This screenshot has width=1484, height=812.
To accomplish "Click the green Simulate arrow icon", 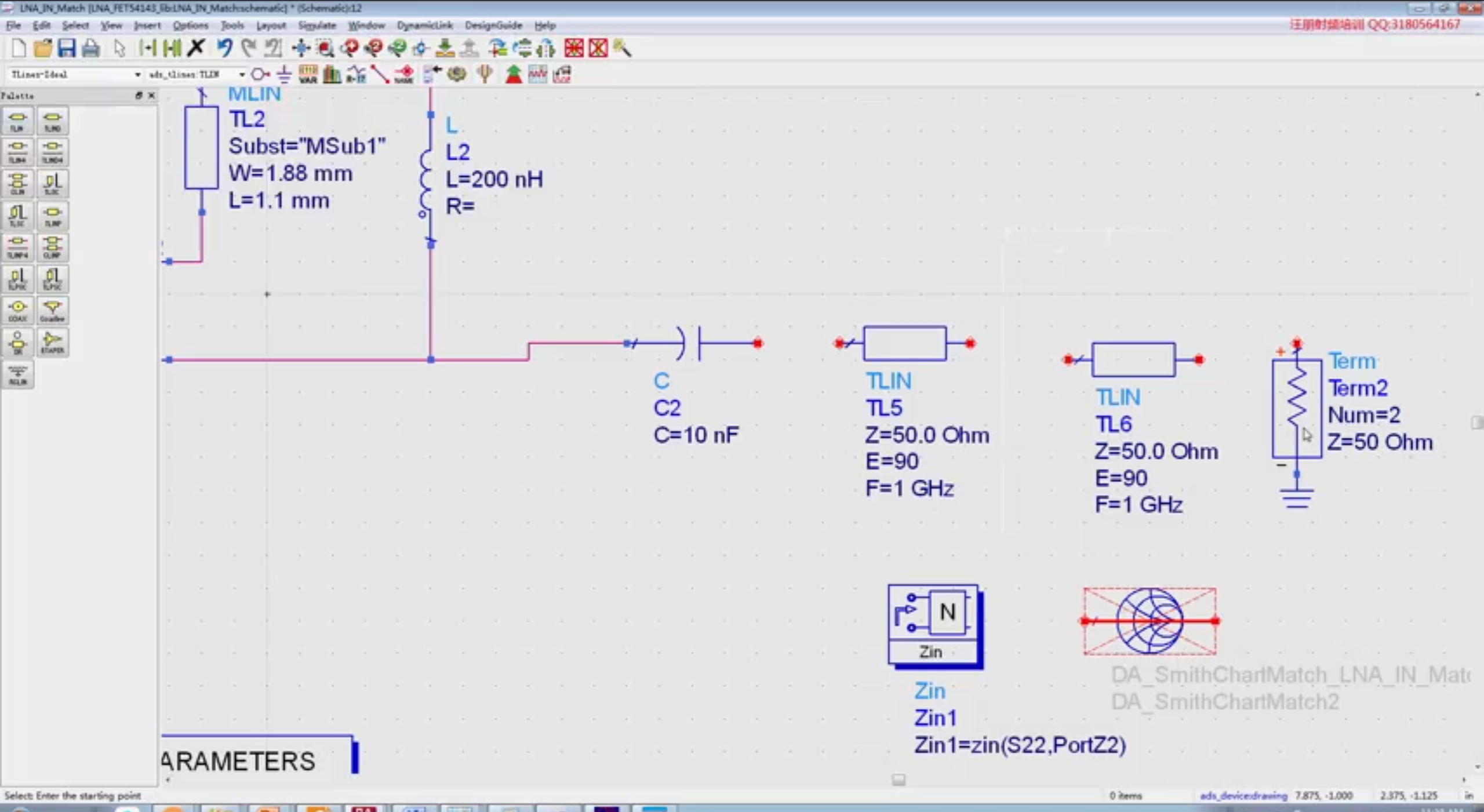I will pos(513,74).
